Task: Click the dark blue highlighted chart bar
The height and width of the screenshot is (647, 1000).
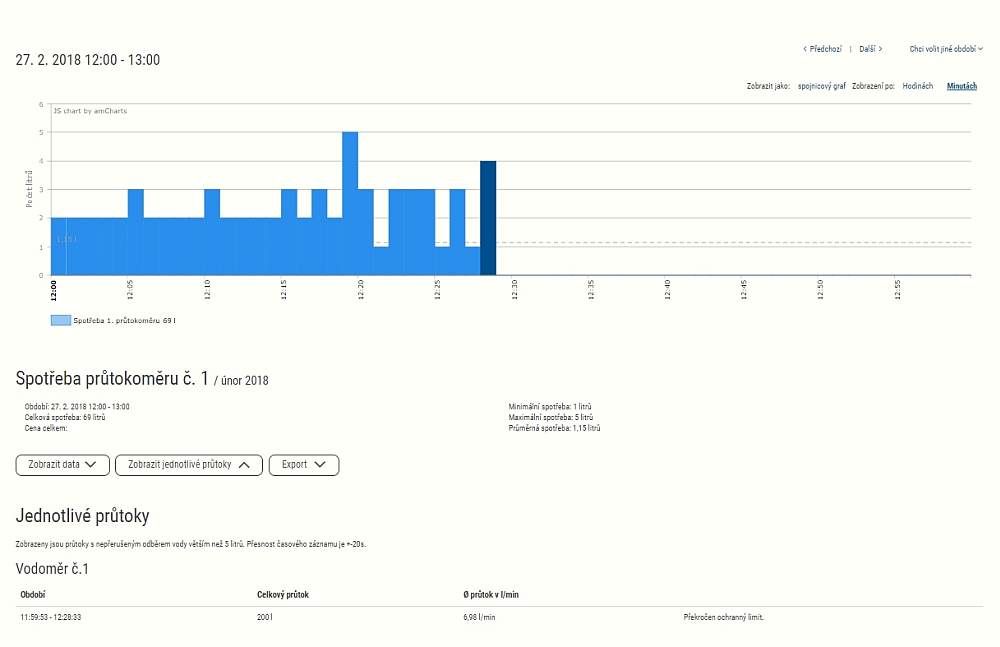Action: coord(488,217)
